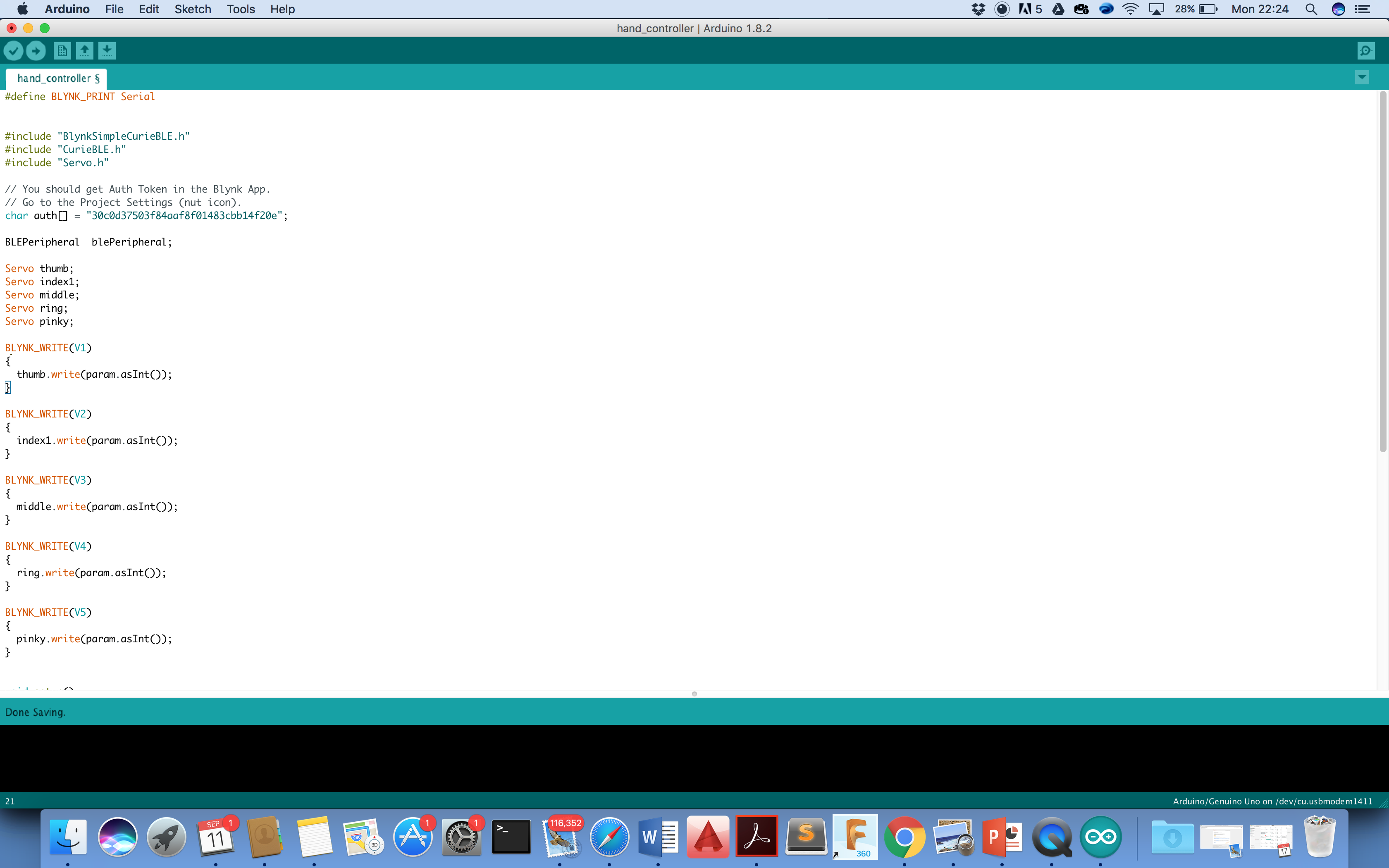This screenshot has height=868, width=1389.
Task: Open the Serial Monitor
Action: click(x=1367, y=51)
